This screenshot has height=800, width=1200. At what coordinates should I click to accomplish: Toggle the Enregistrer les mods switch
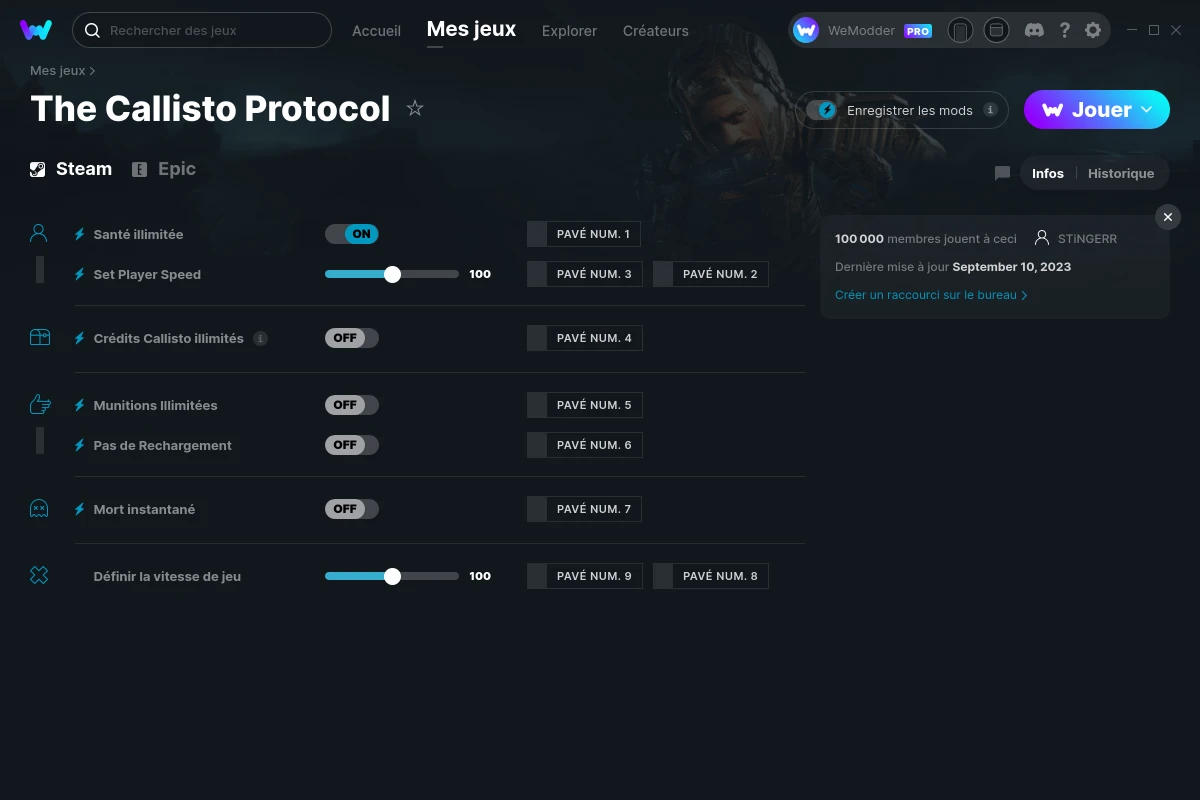[823, 110]
